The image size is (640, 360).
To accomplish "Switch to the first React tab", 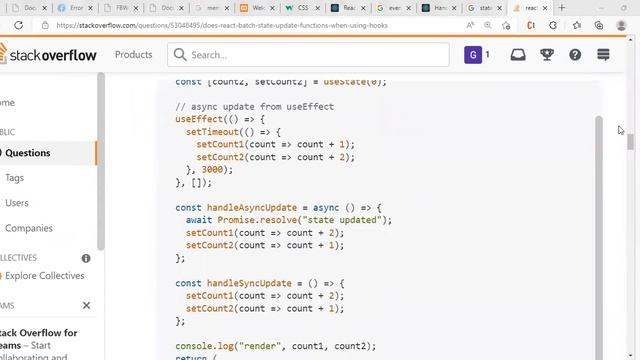I will (348, 8).
